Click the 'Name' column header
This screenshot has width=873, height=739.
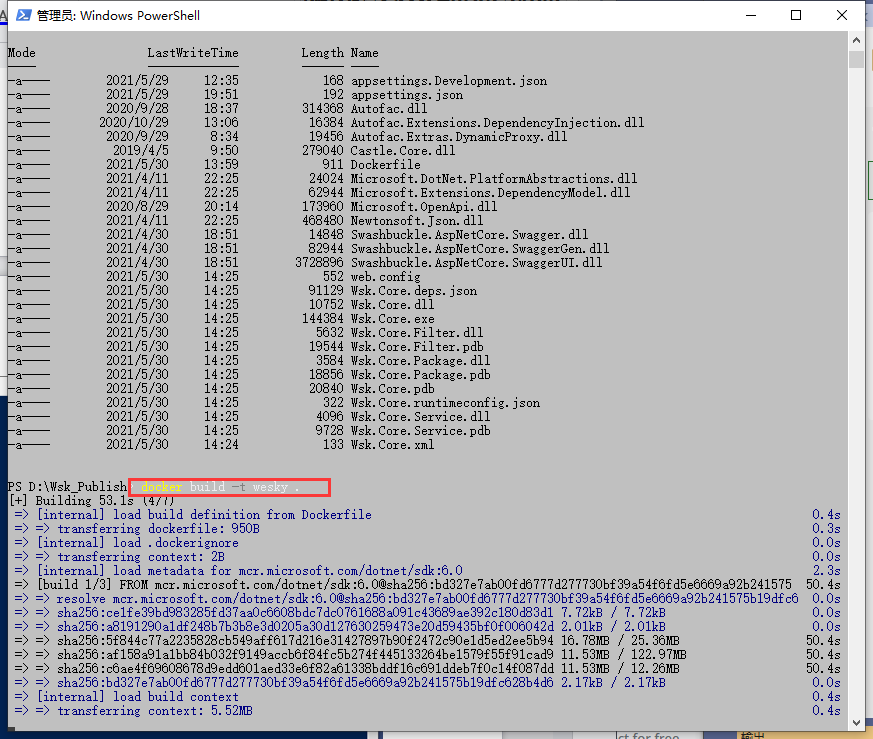pyautogui.click(x=365, y=53)
